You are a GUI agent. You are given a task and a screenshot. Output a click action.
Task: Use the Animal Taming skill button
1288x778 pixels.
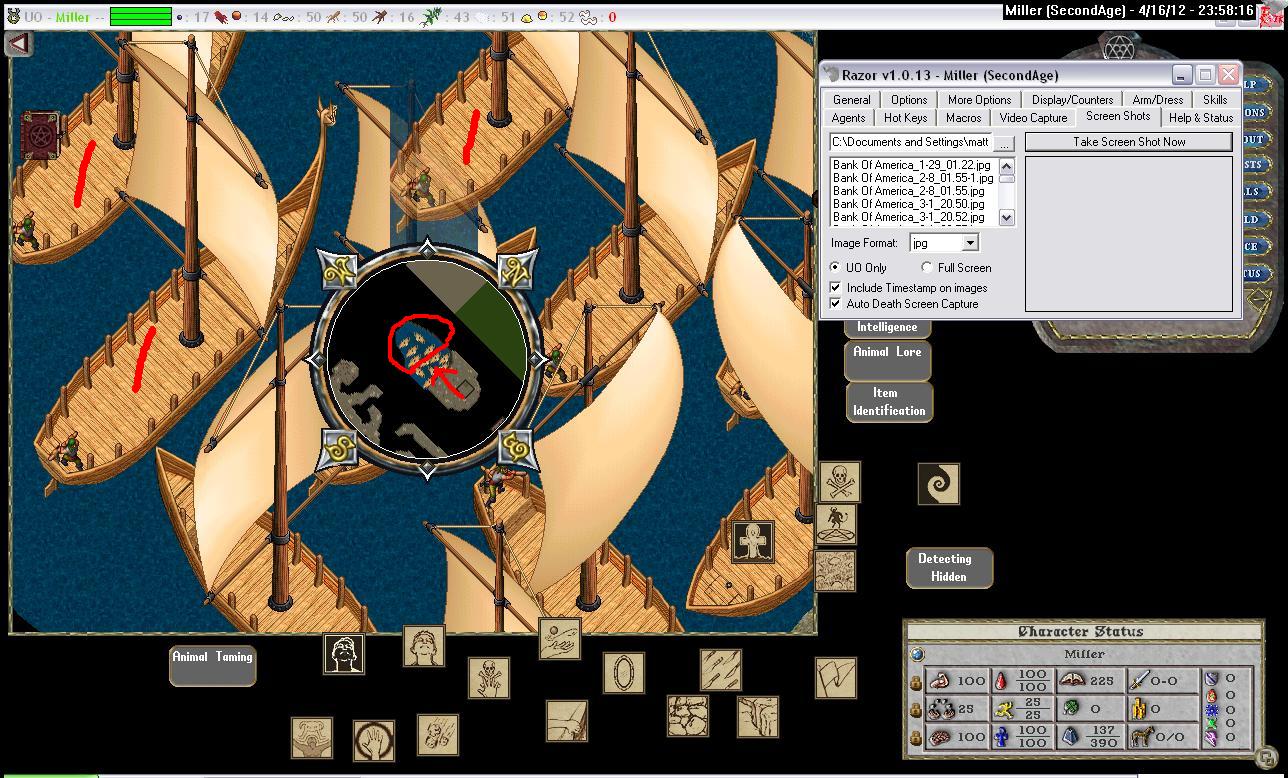[212, 665]
